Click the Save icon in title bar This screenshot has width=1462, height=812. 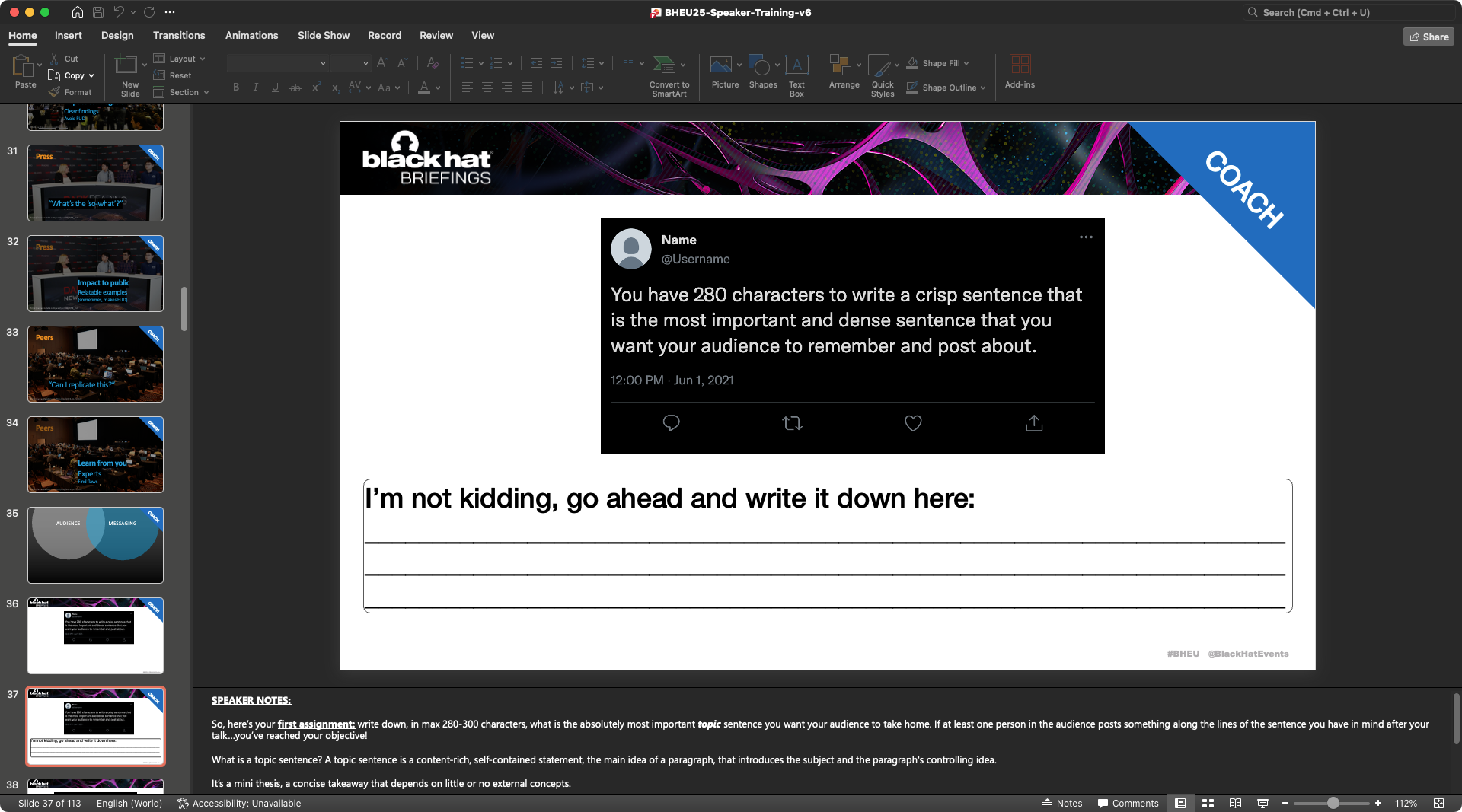[98, 12]
